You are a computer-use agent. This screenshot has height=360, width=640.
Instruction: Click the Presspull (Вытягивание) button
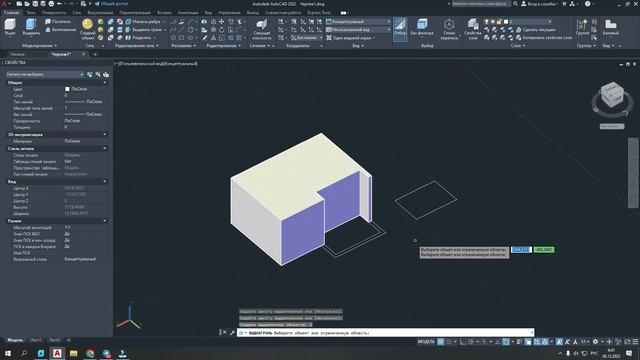60,30
